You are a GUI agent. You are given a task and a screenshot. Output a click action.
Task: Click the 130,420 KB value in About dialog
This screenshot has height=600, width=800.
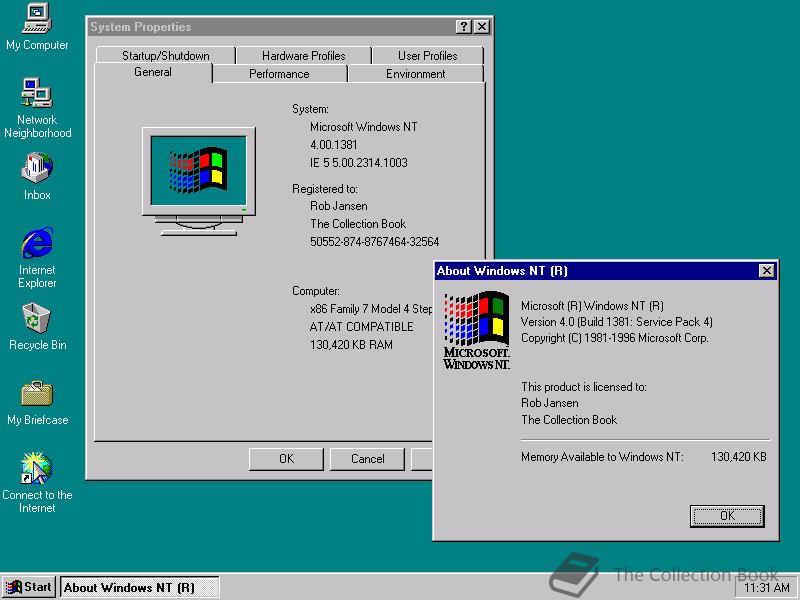coord(739,457)
